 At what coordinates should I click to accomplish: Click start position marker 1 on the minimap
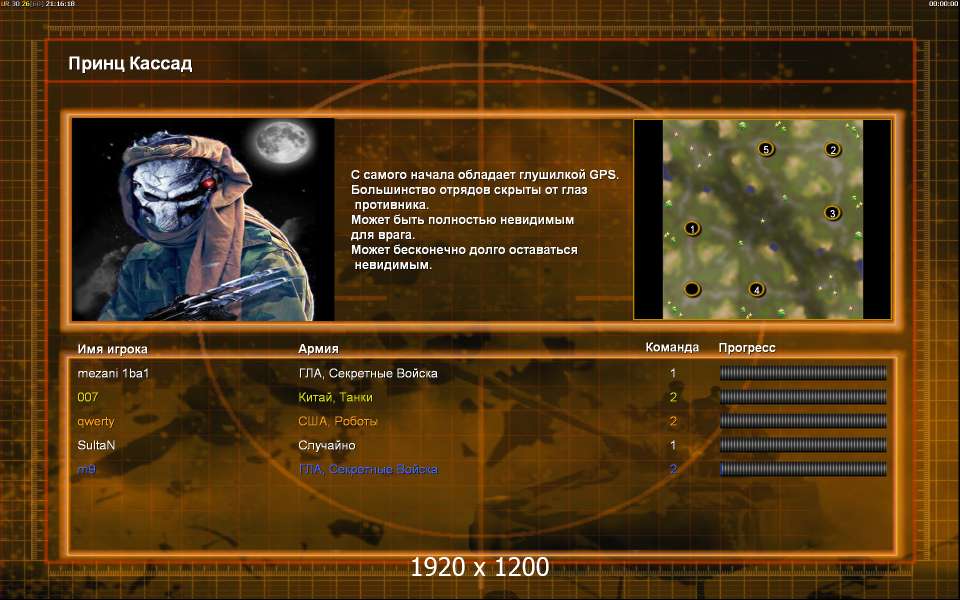[692, 228]
